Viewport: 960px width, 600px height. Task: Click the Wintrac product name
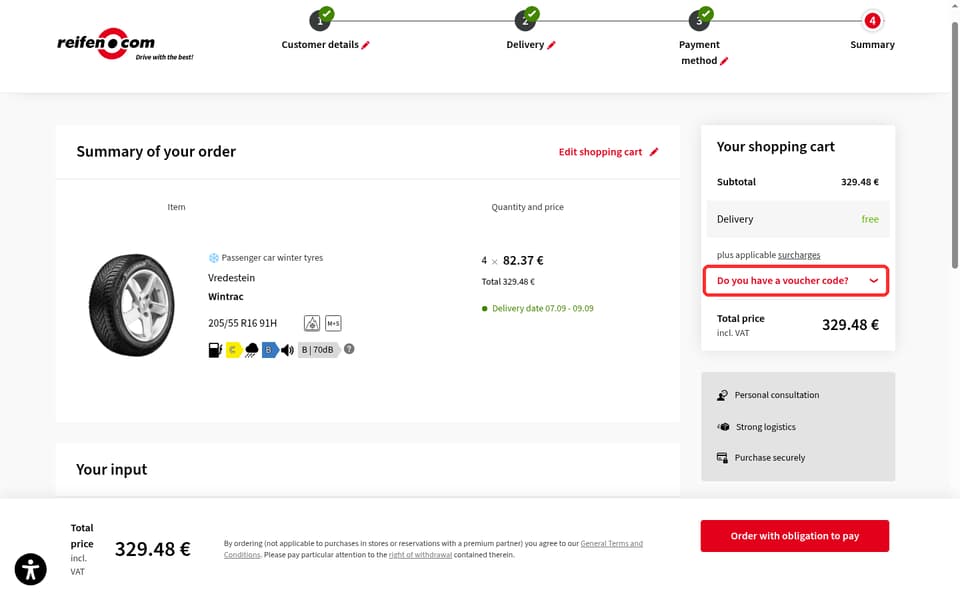click(x=225, y=296)
